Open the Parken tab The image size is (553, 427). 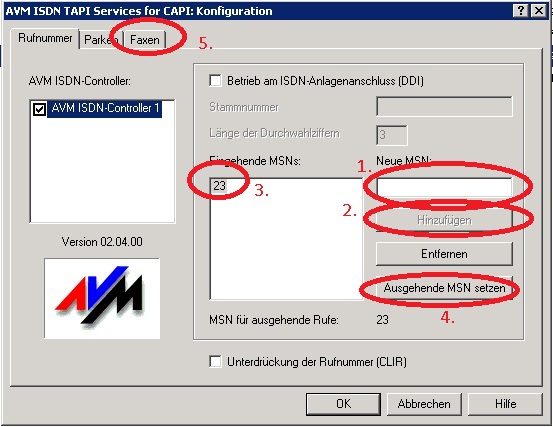(x=101, y=39)
